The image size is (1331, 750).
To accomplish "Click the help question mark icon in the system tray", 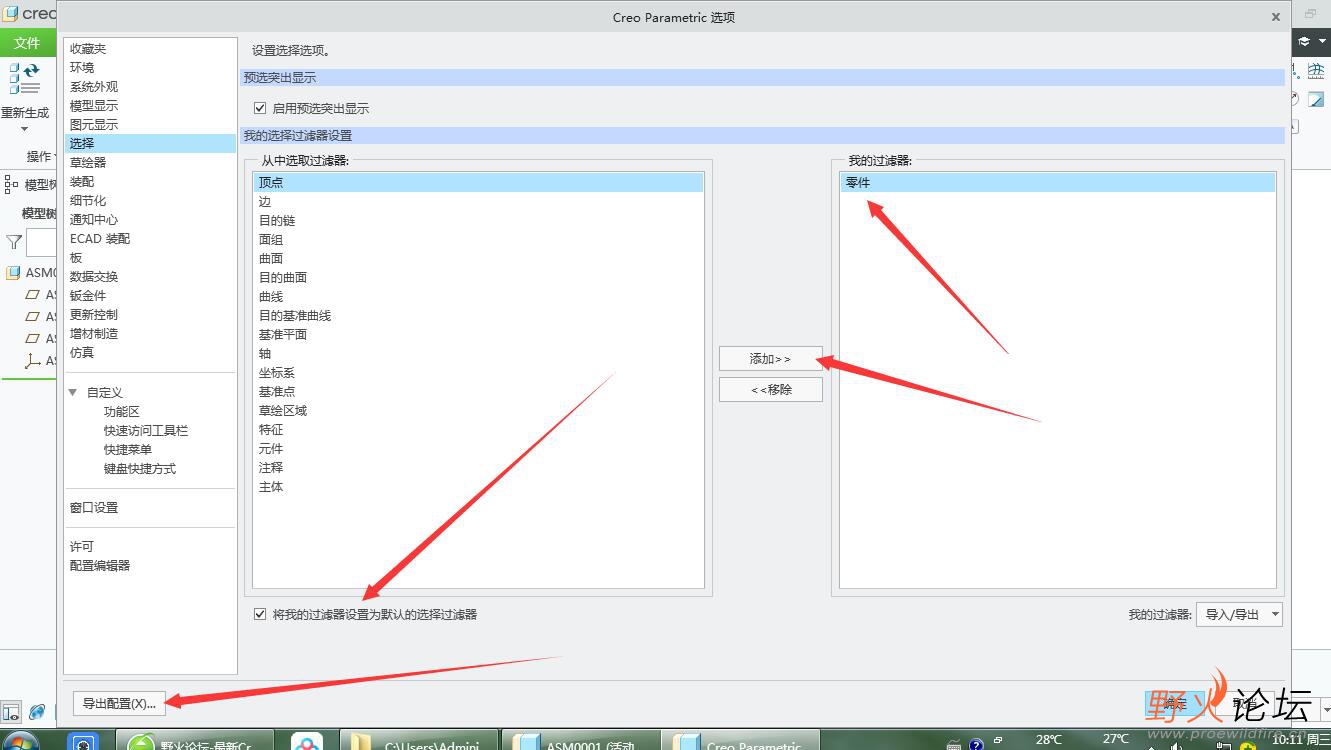I will coord(976,743).
